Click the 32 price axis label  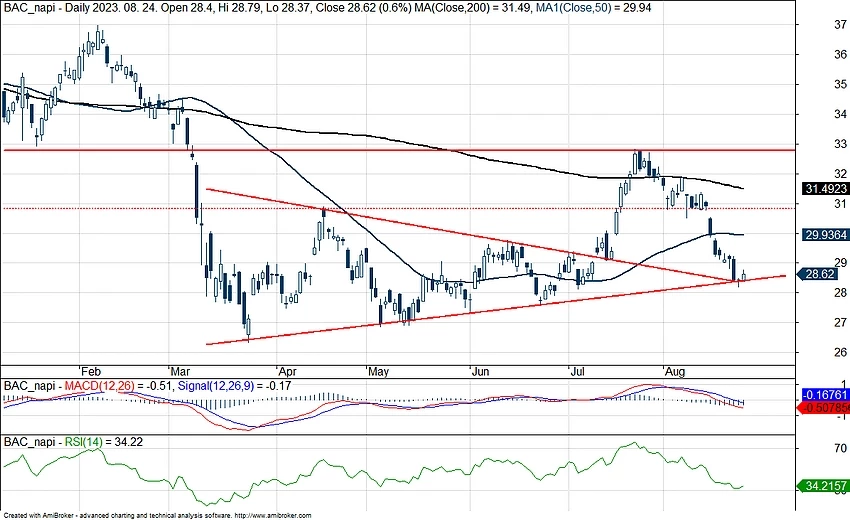[x=841, y=174]
